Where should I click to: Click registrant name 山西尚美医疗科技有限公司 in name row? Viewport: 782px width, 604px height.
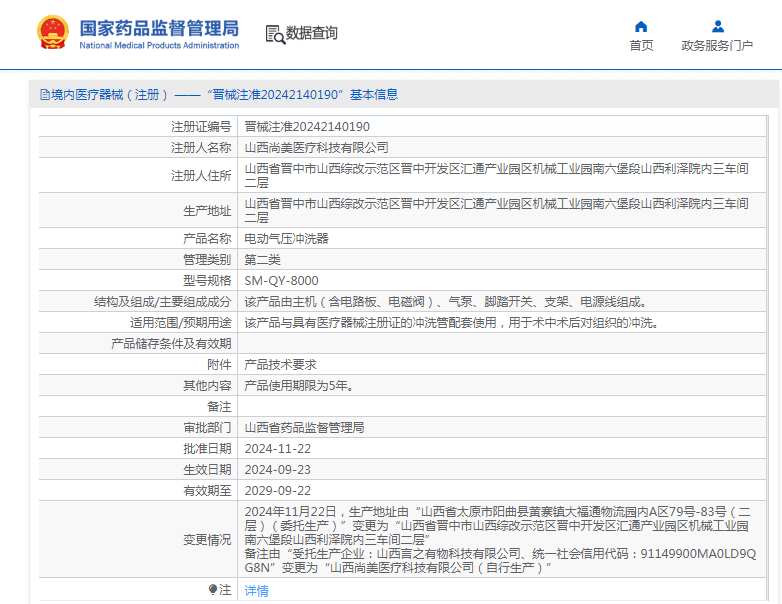pyautogui.click(x=317, y=147)
